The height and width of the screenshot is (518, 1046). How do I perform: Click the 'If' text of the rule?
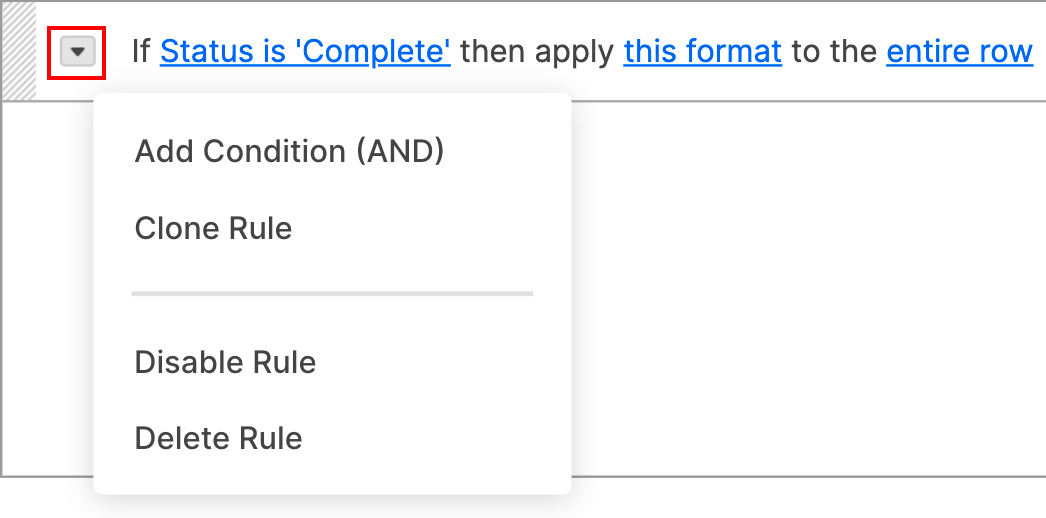point(140,51)
